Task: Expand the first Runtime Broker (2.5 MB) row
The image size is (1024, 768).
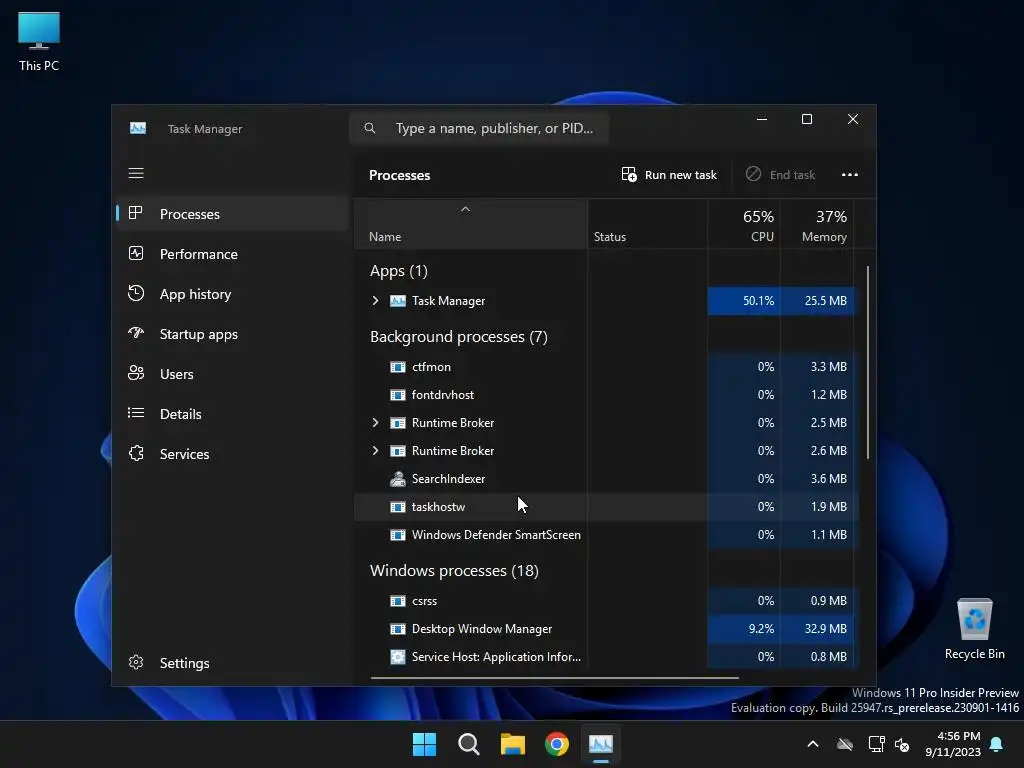Action: [376, 423]
